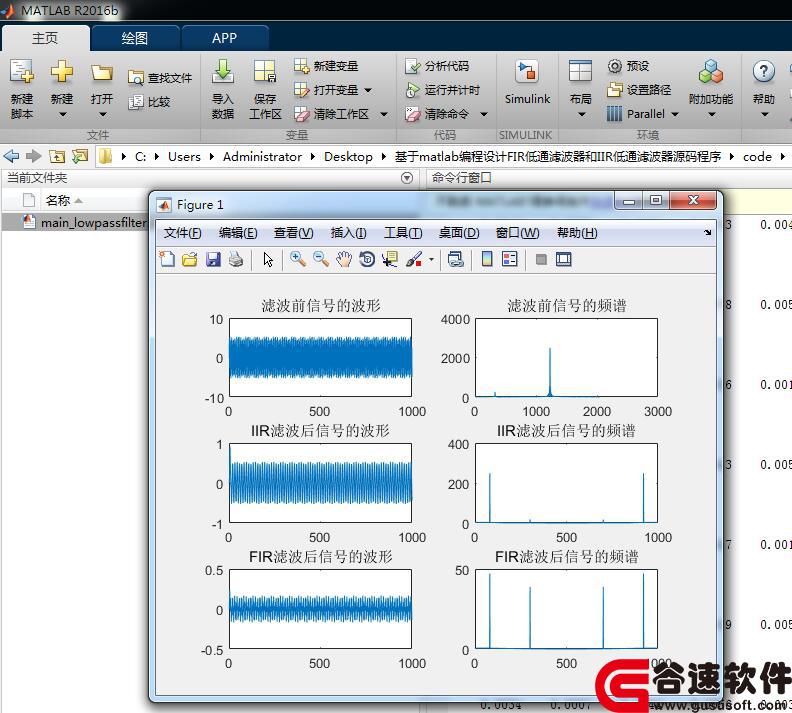
Task: Expand the 清除工作区 dropdown arrow
Action: coord(384,115)
